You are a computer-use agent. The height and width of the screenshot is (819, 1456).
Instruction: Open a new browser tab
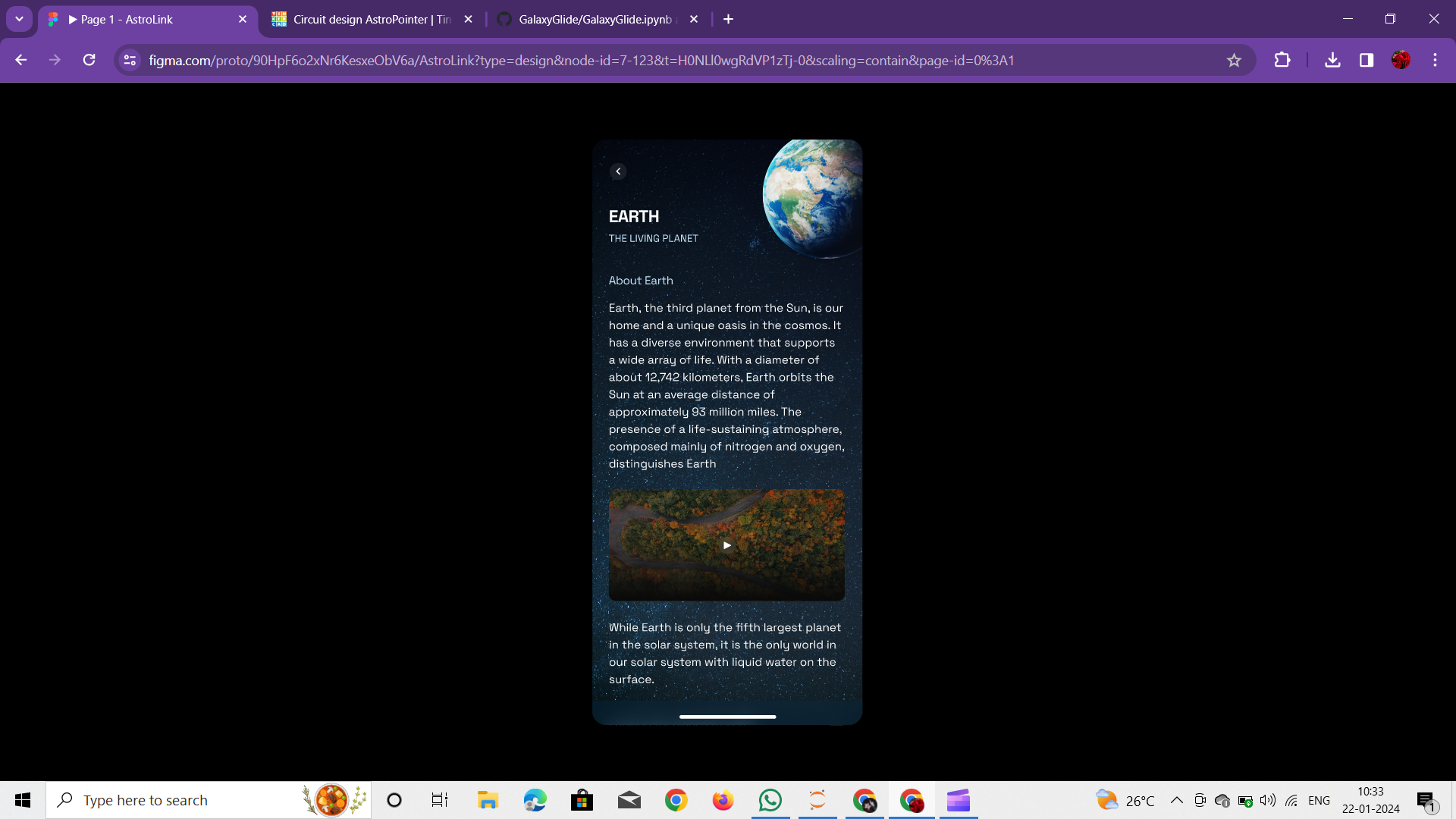pyautogui.click(x=729, y=19)
